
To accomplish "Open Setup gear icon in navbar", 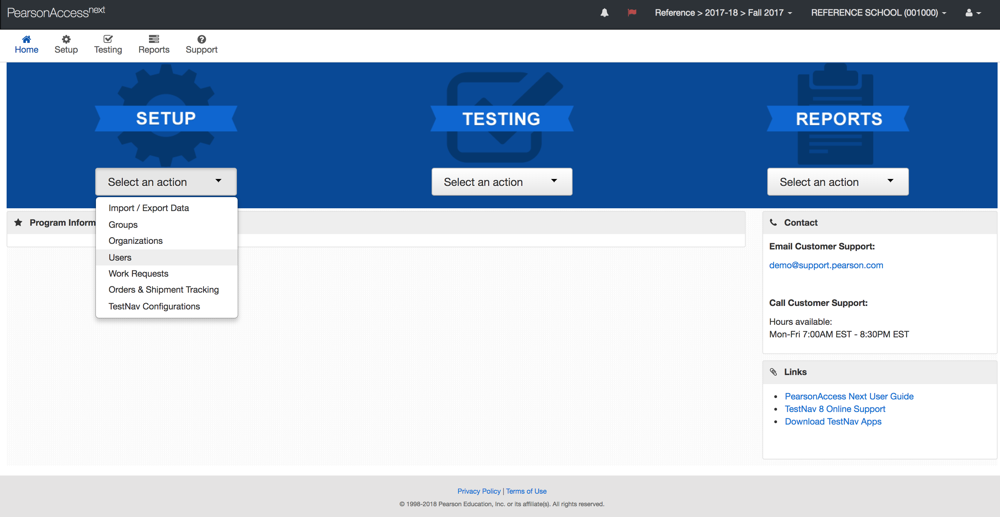I will [66, 40].
